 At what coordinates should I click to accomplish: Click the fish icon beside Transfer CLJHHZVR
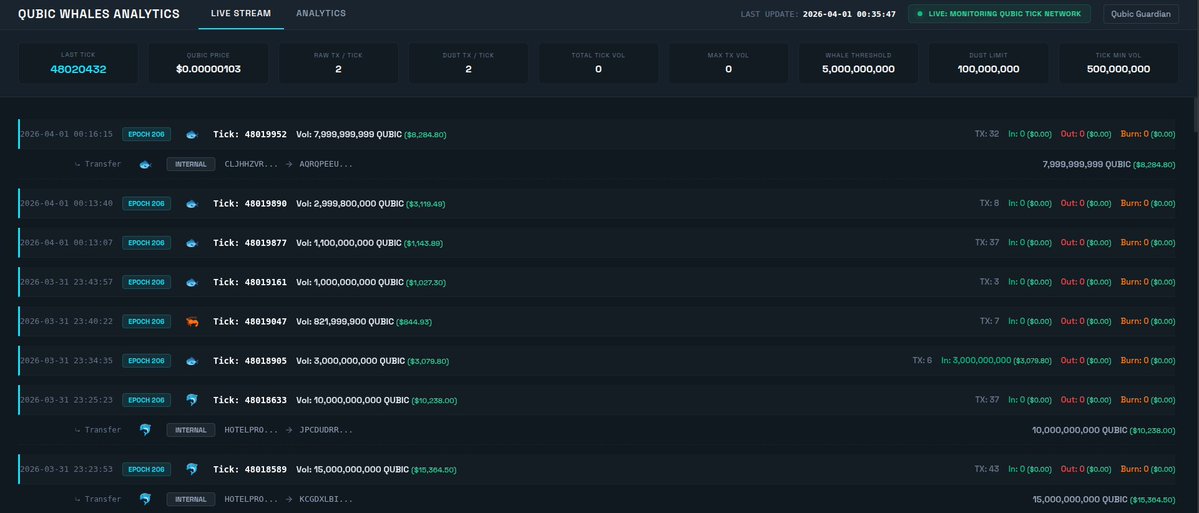(145, 164)
